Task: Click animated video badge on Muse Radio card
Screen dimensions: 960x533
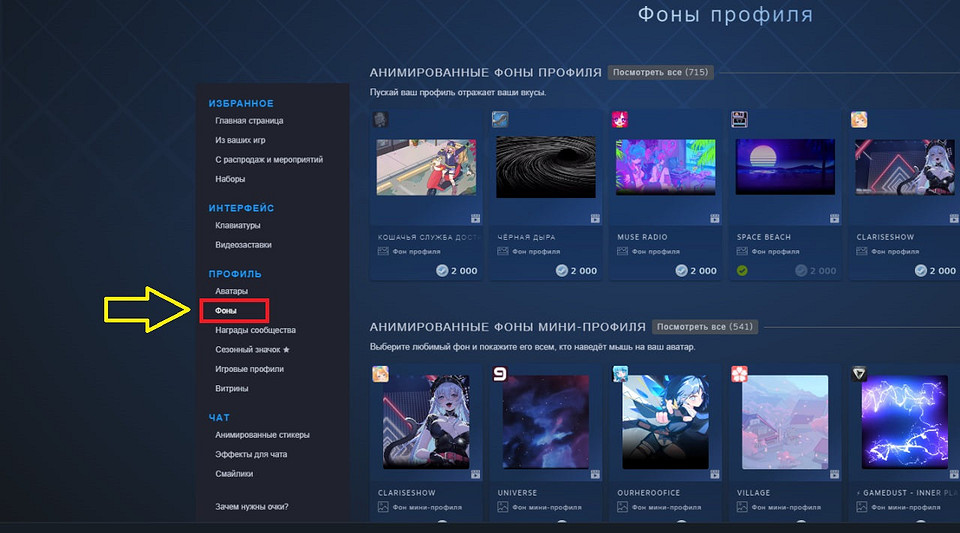Action: coord(714,218)
